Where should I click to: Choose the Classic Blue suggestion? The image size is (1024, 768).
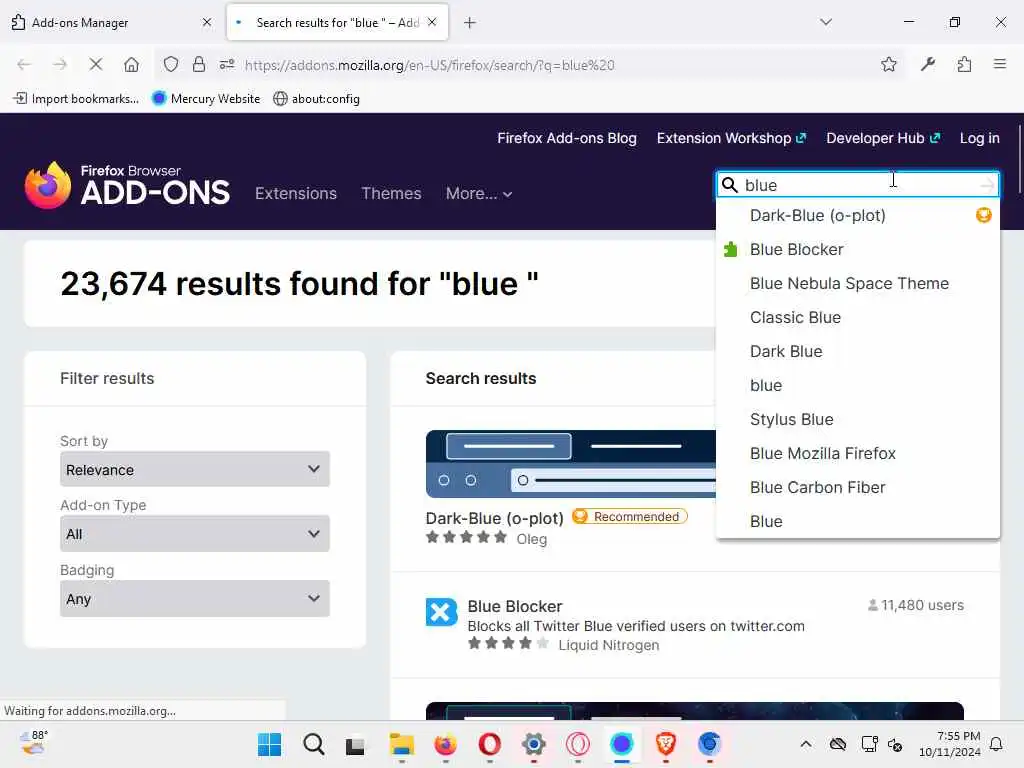pyautogui.click(x=857, y=317)
